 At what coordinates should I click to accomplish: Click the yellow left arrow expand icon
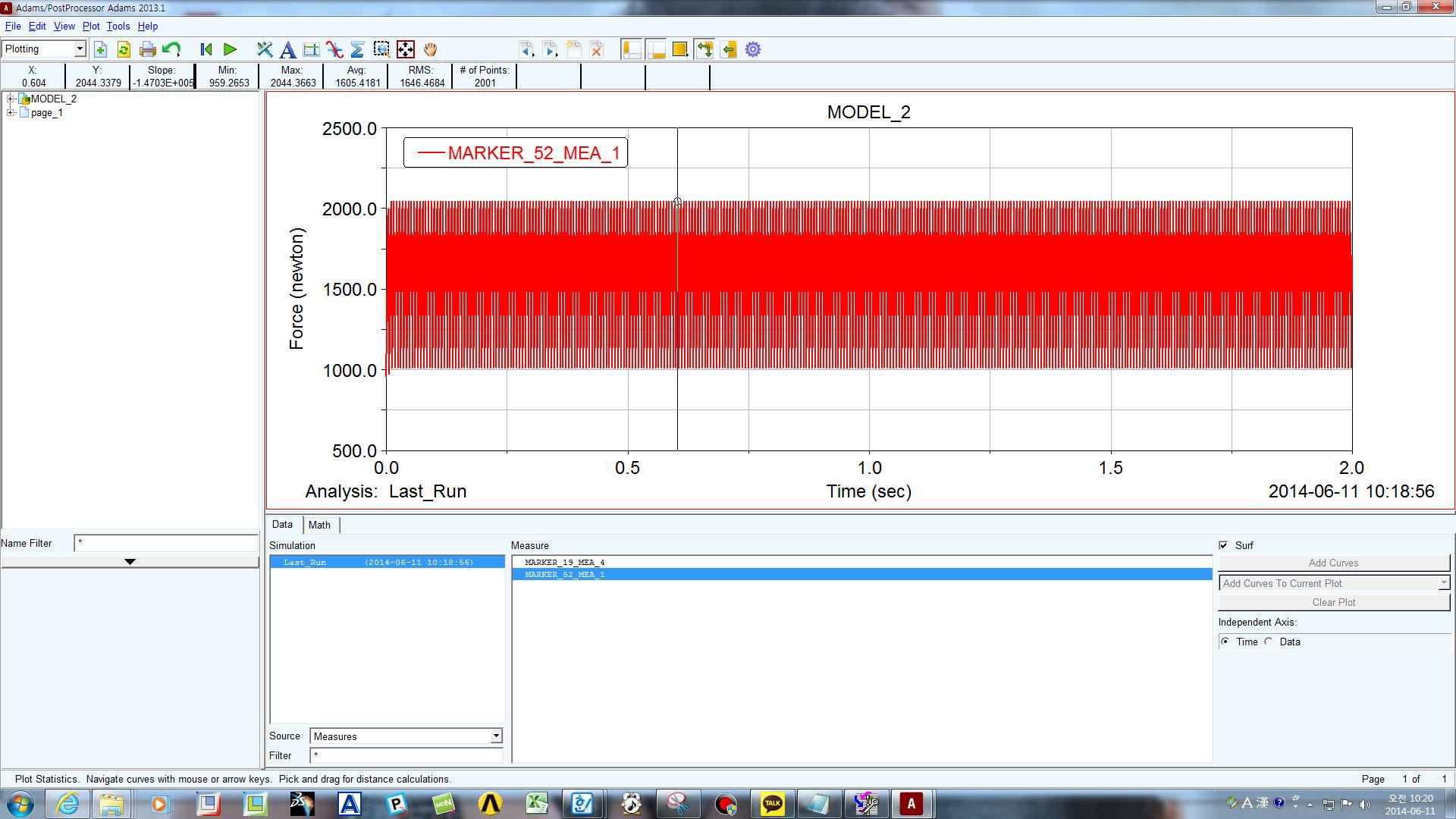(729, 50)
